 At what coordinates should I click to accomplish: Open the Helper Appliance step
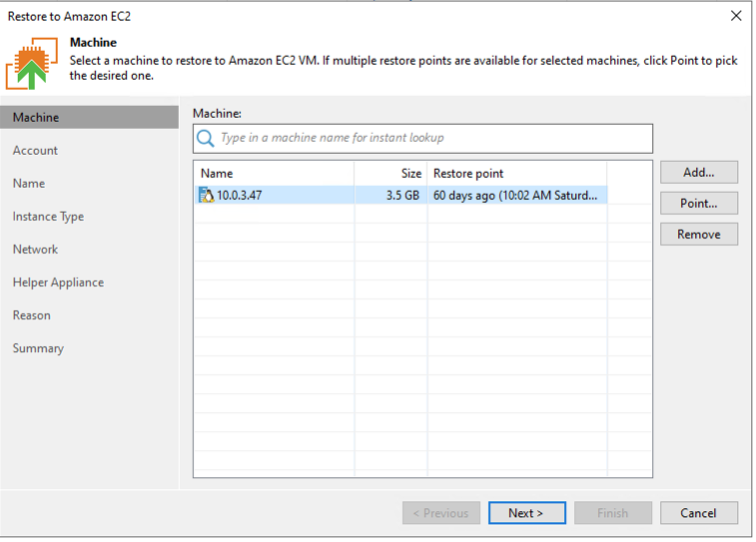point(58,282)
